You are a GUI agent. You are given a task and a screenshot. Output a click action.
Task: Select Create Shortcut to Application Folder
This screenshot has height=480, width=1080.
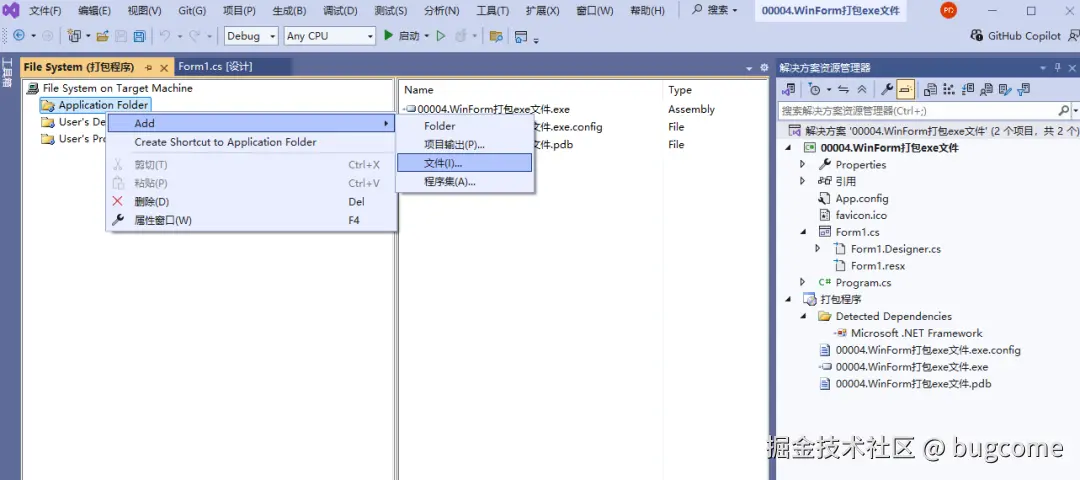pos(251,142)
